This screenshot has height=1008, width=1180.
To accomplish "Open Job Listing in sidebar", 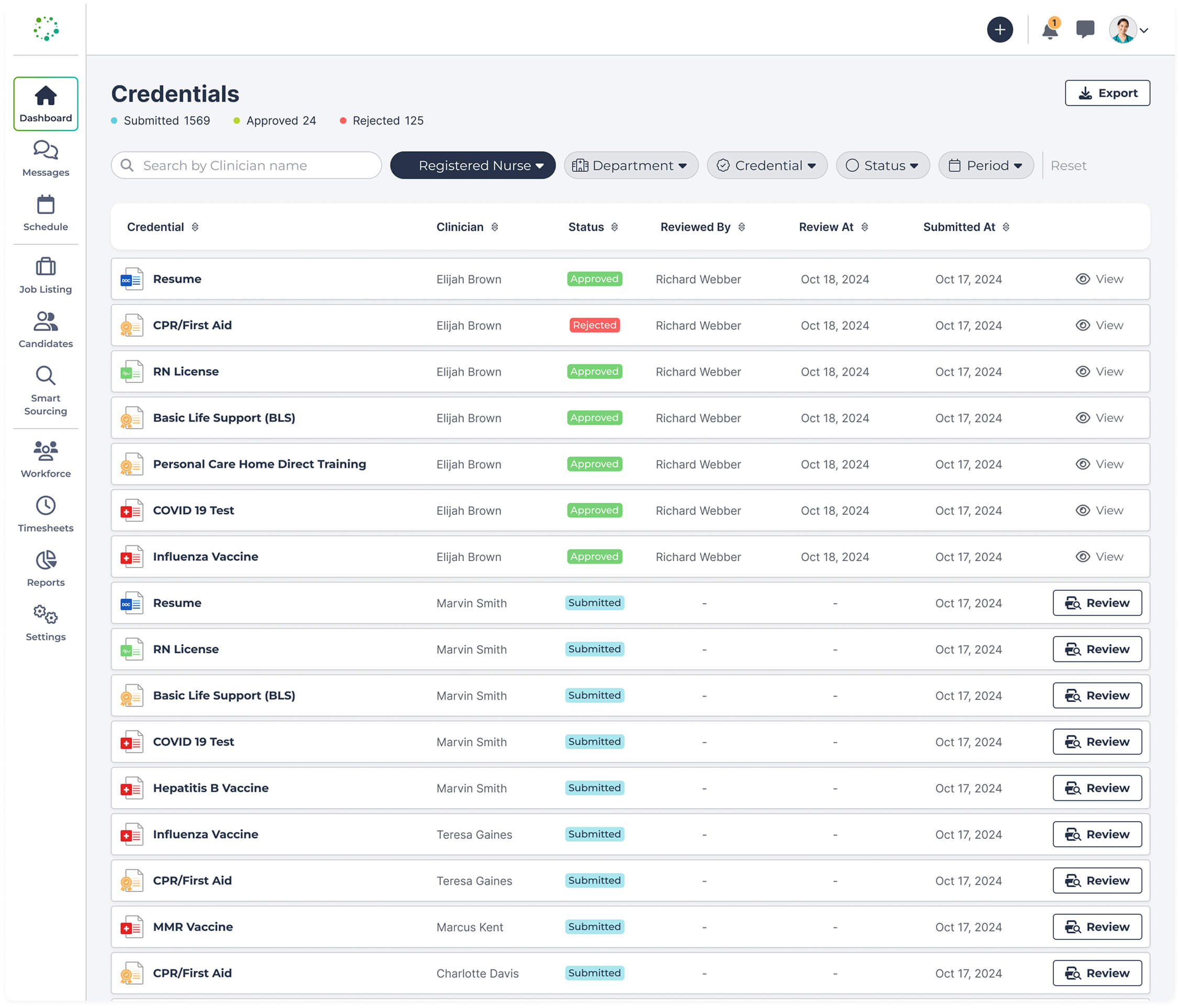I will tap(46, 276).
